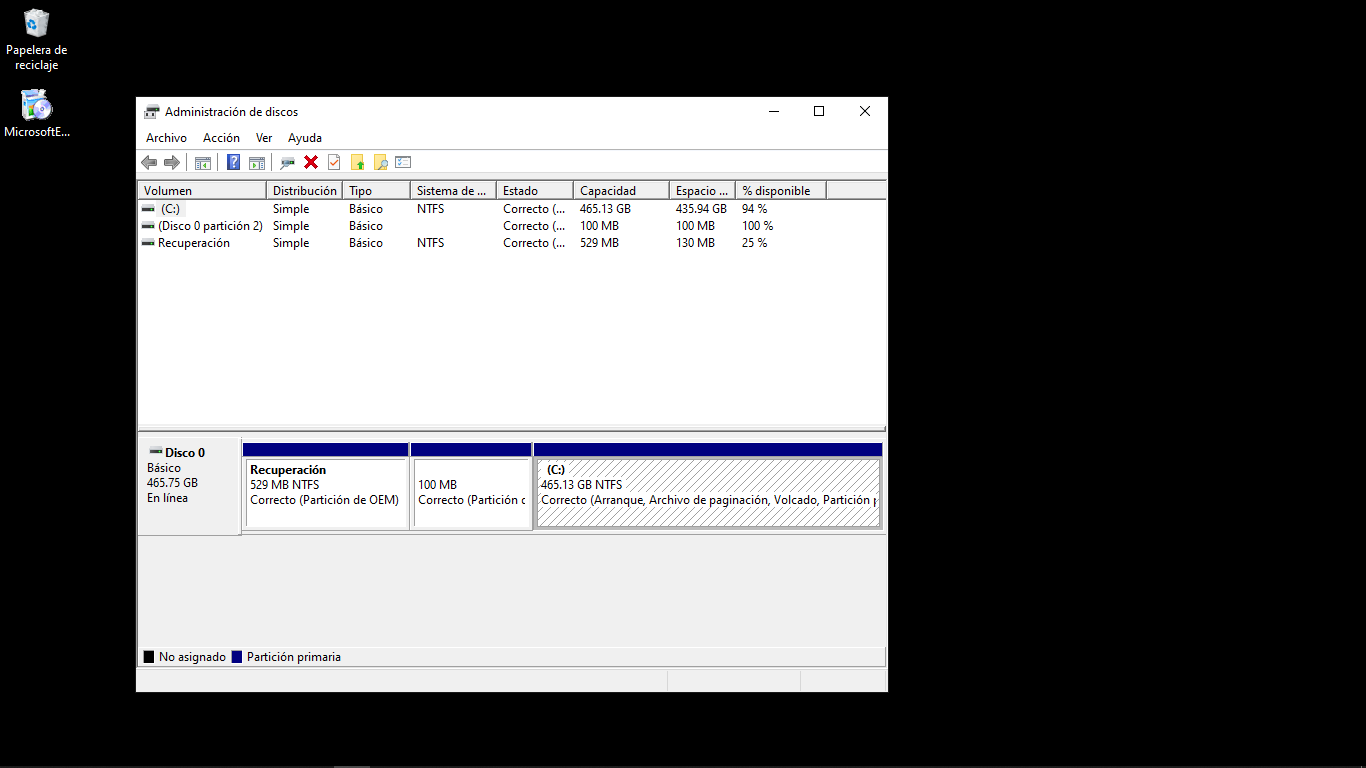
Task: Select the (C:) volume row
Action: tap(511, 209)
